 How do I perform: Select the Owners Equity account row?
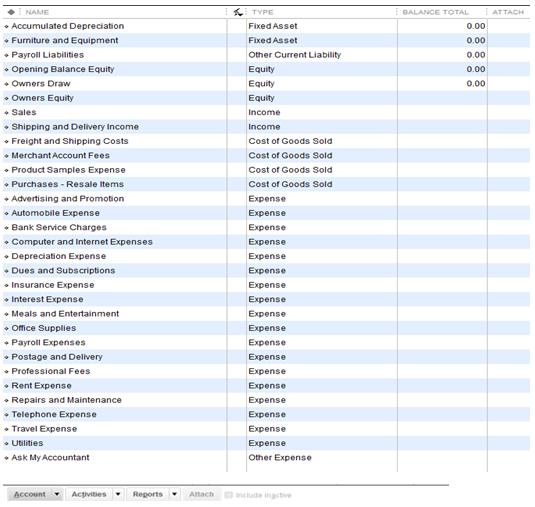click(266, 98)
